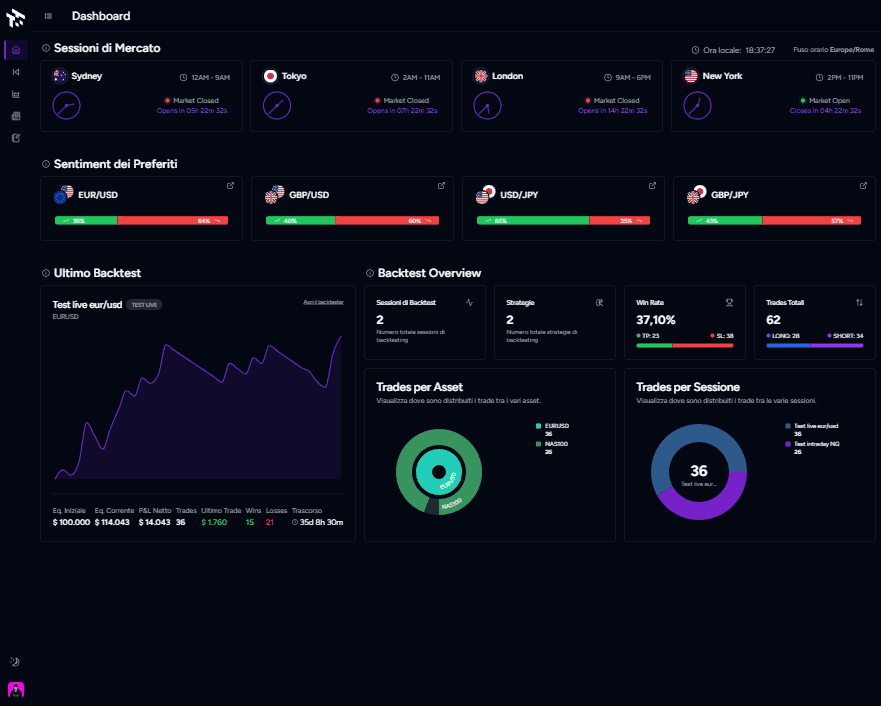This screenshot has height=706, width=881.
Task: Click the Test live eur/usd equity chart
Action: (198, 407)
